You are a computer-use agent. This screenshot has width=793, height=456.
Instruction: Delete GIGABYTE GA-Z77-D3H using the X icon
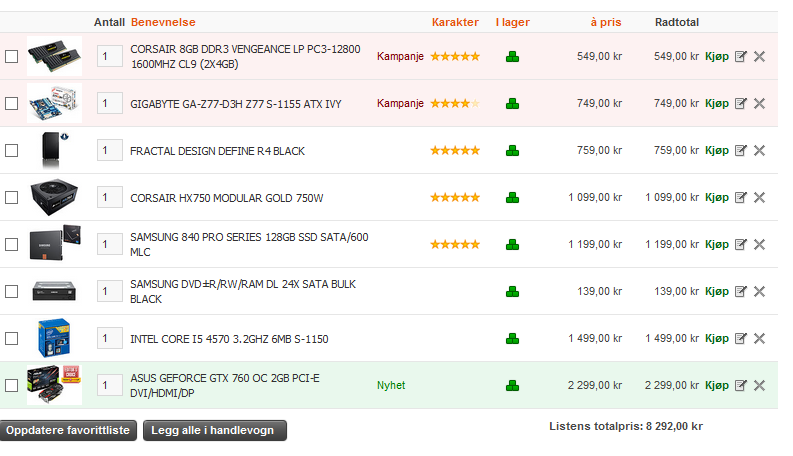click(759, 103)
